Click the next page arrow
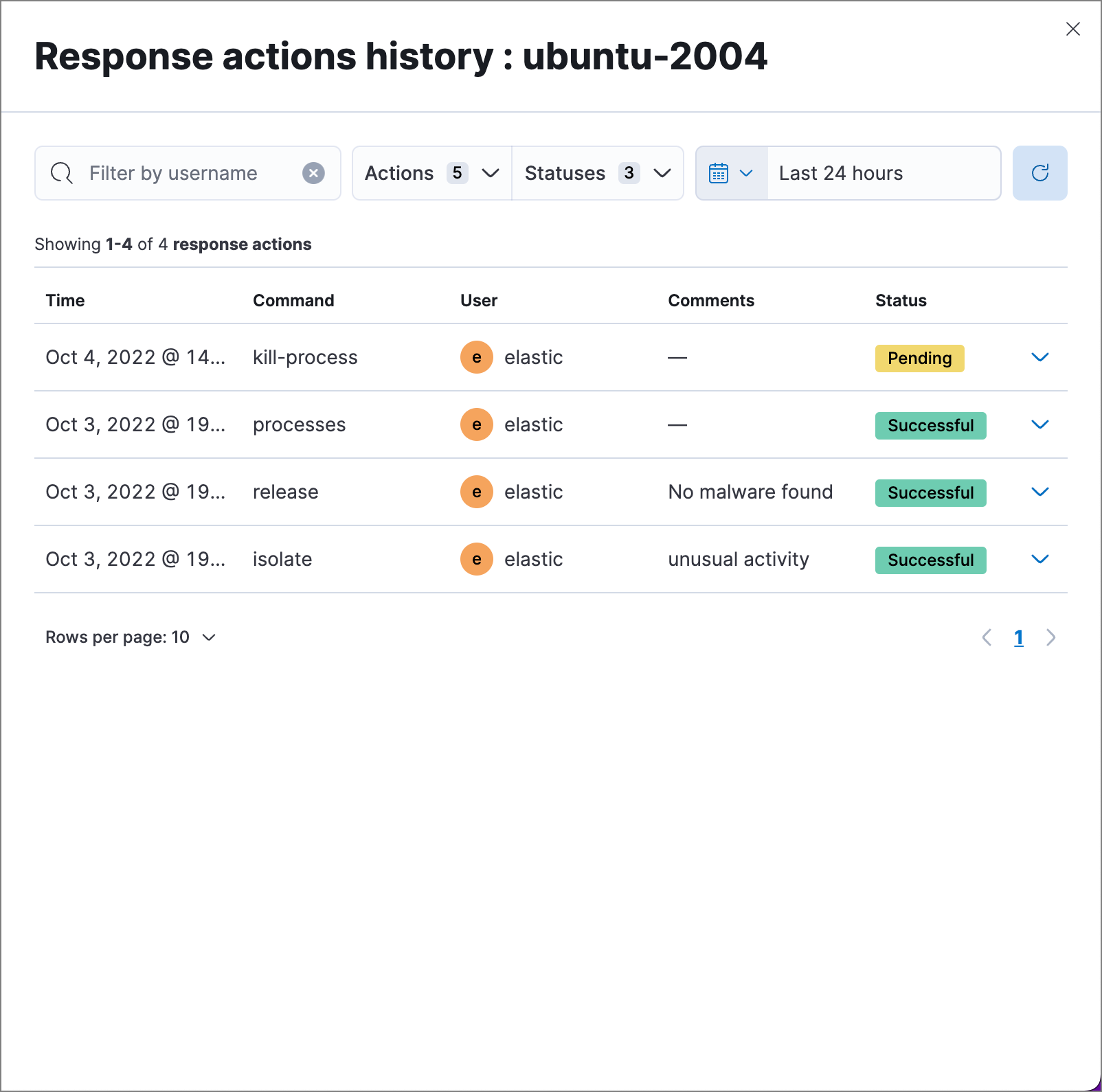 tap(1050, 637)
